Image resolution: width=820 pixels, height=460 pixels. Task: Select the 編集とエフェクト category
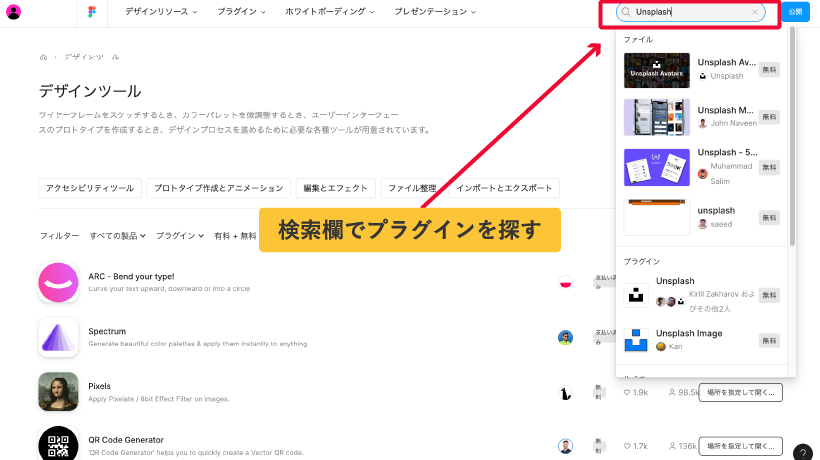(x=336, y=188)
